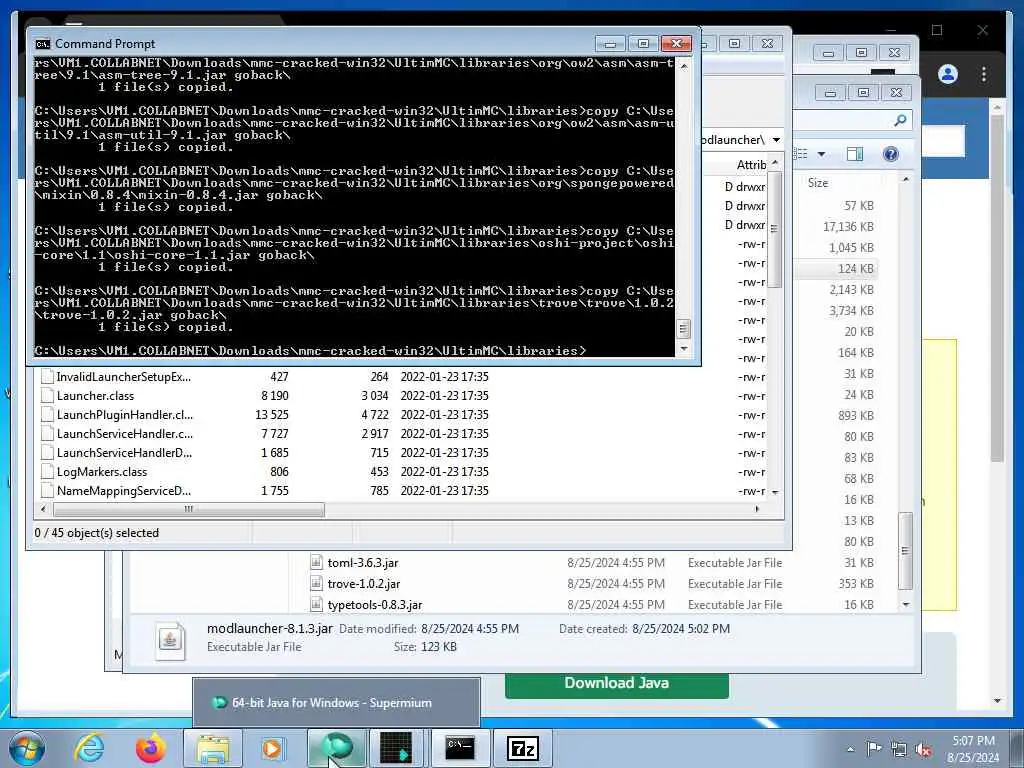Click the jar icon beside typetools-0.8.3.jar
The width and height of the screenshot is (1024, 768).
(316, 604)
